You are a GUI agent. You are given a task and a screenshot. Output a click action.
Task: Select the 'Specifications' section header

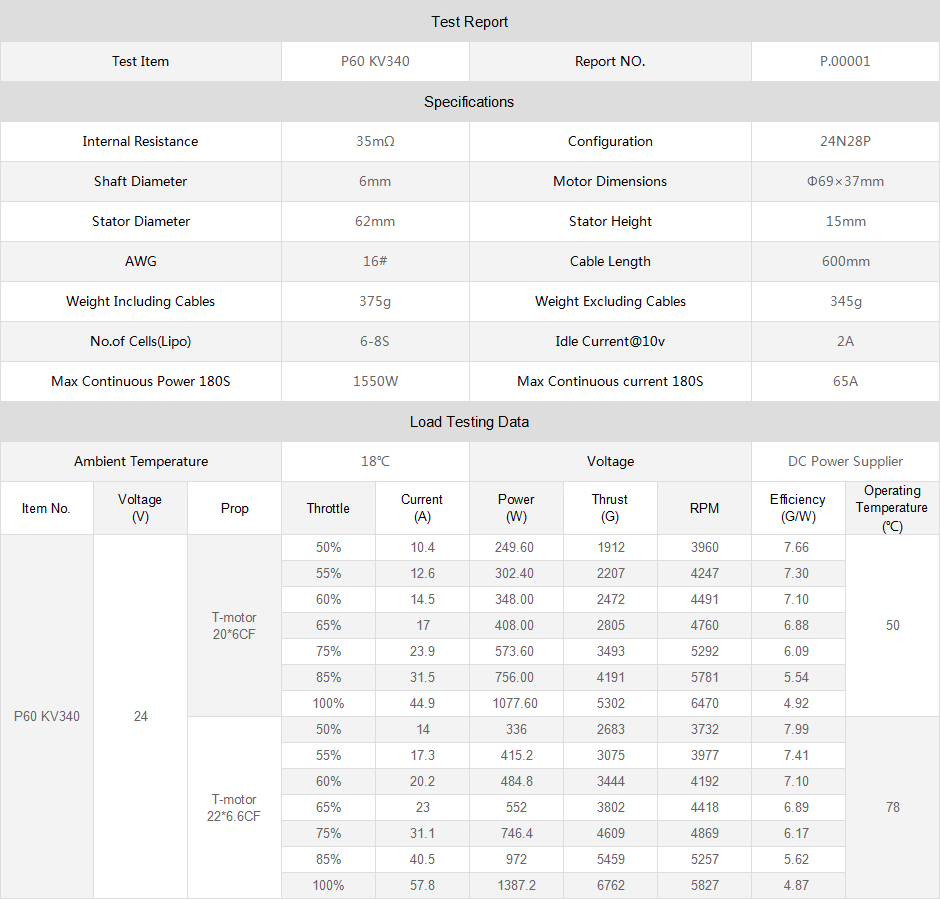(x=469, y=102)
